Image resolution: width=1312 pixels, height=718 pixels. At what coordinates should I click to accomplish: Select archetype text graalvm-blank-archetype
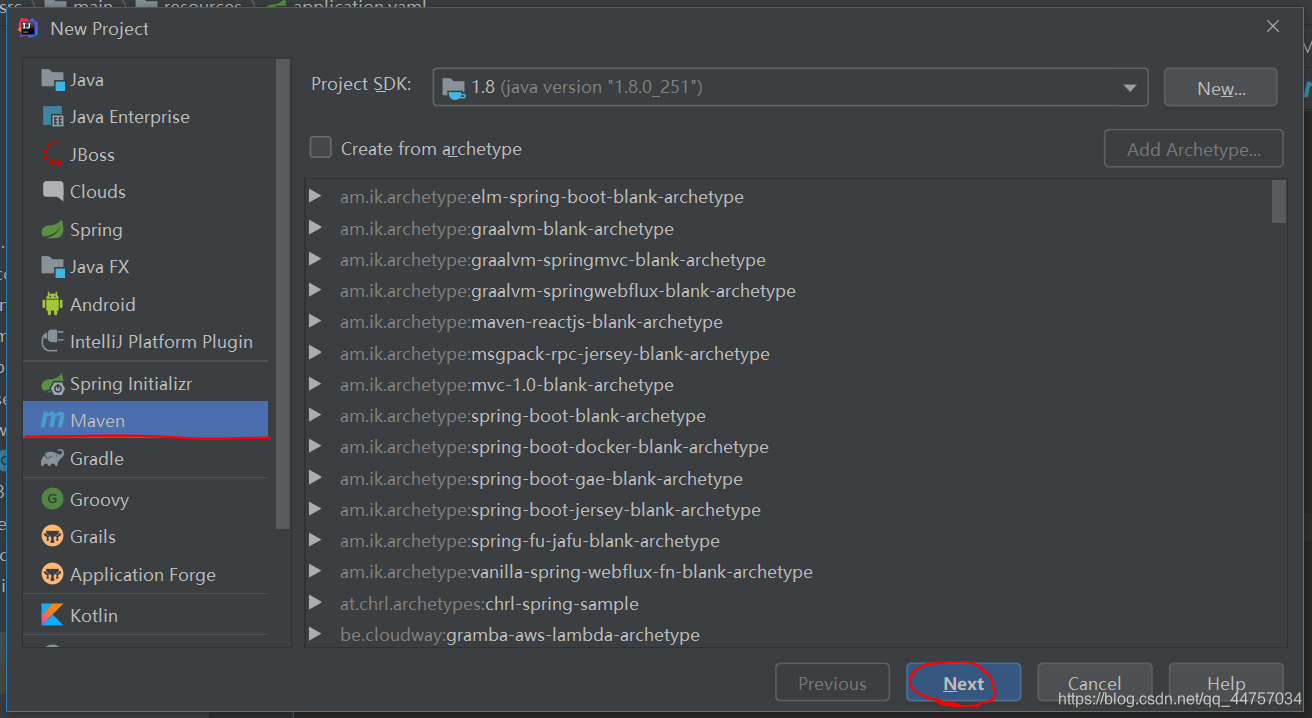click(x=572, y=229)
